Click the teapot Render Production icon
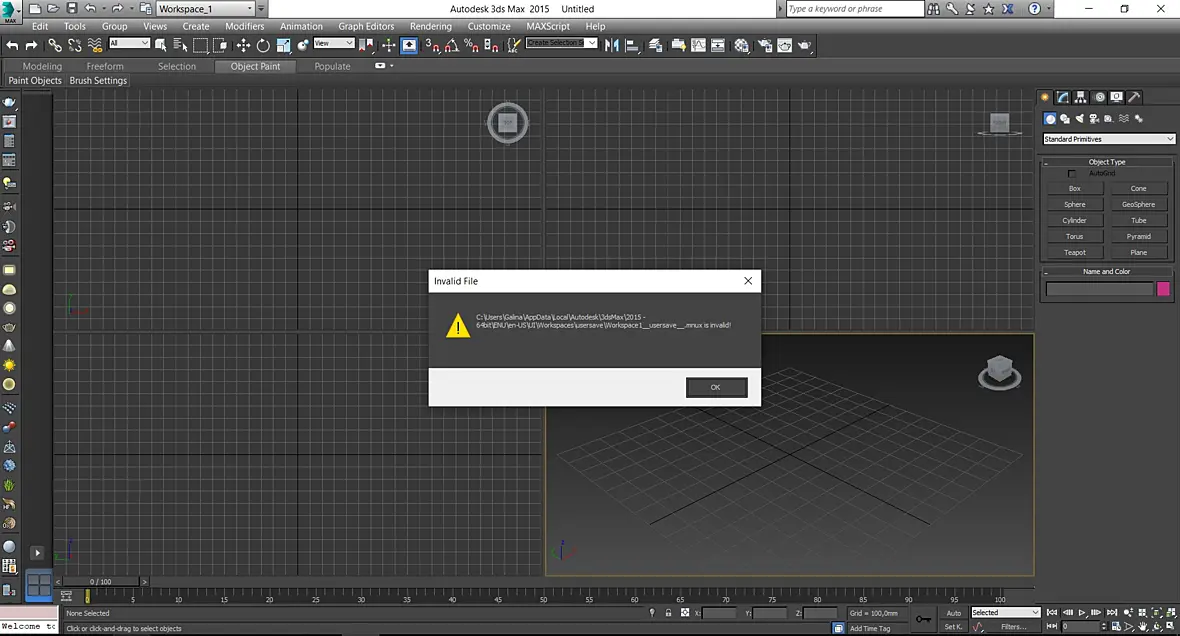This screenshot has height=636, width=1180. tap(804, 45)
